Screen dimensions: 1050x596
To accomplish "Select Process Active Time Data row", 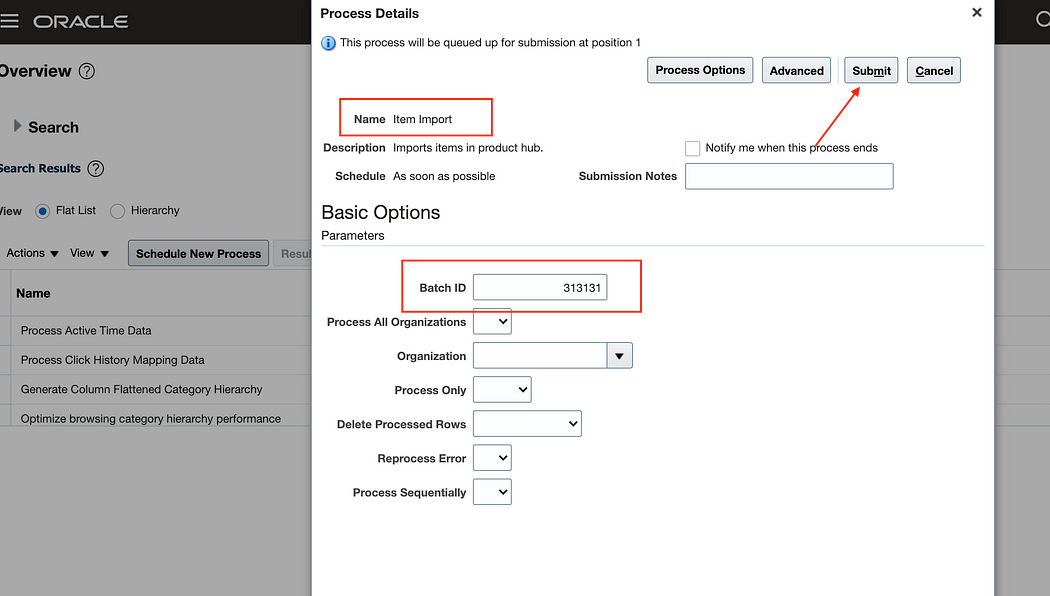I will [86, 331].
